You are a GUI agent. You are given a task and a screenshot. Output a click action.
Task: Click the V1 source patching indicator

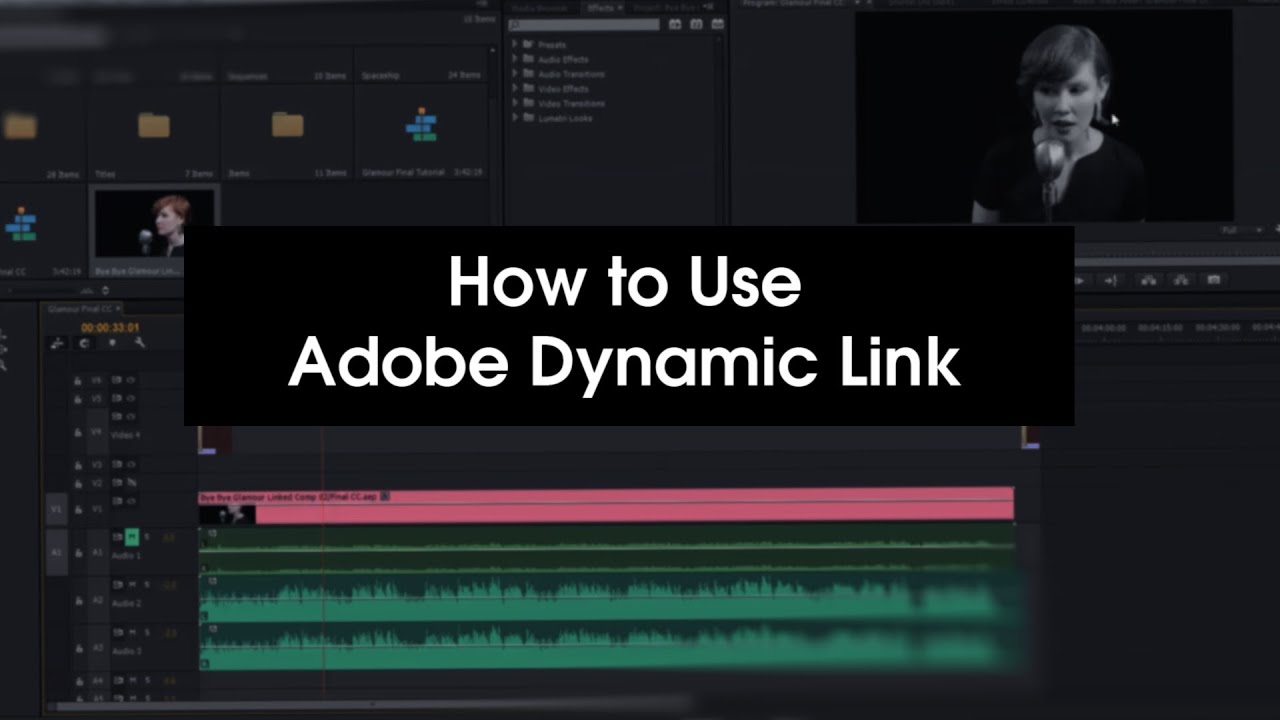(x=56, y=510)
